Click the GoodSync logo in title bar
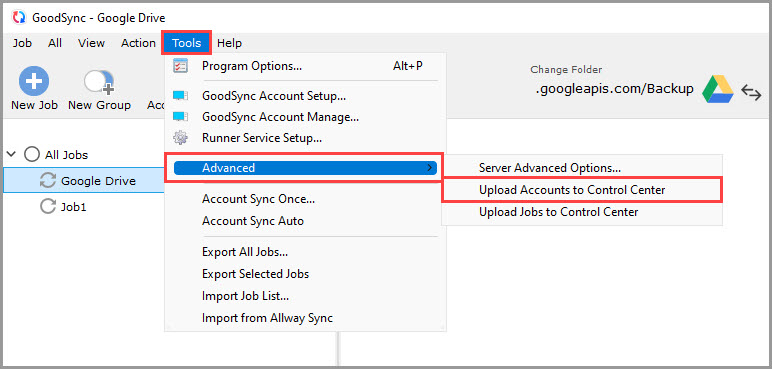772x369 pixels. click(x=19, y=18)
